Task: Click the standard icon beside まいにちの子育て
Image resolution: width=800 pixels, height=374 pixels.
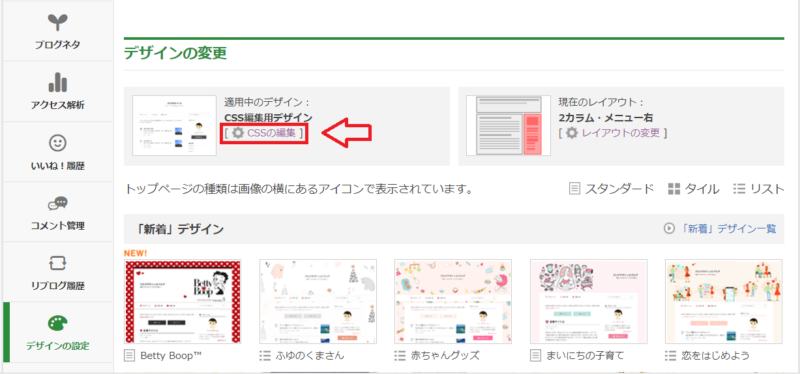Action: pos(536,355)
